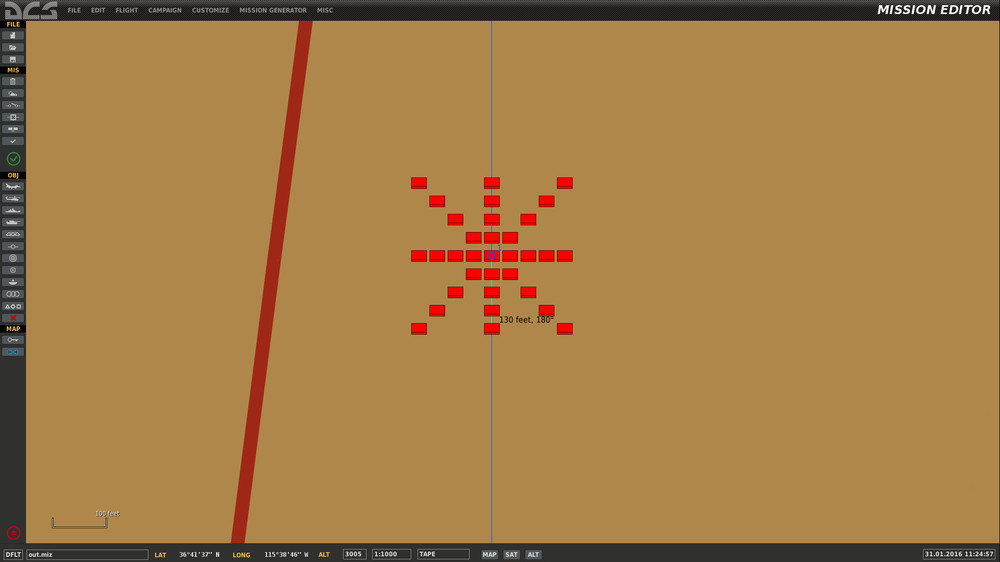Click the 1:1000 scale field

[391, 554]
